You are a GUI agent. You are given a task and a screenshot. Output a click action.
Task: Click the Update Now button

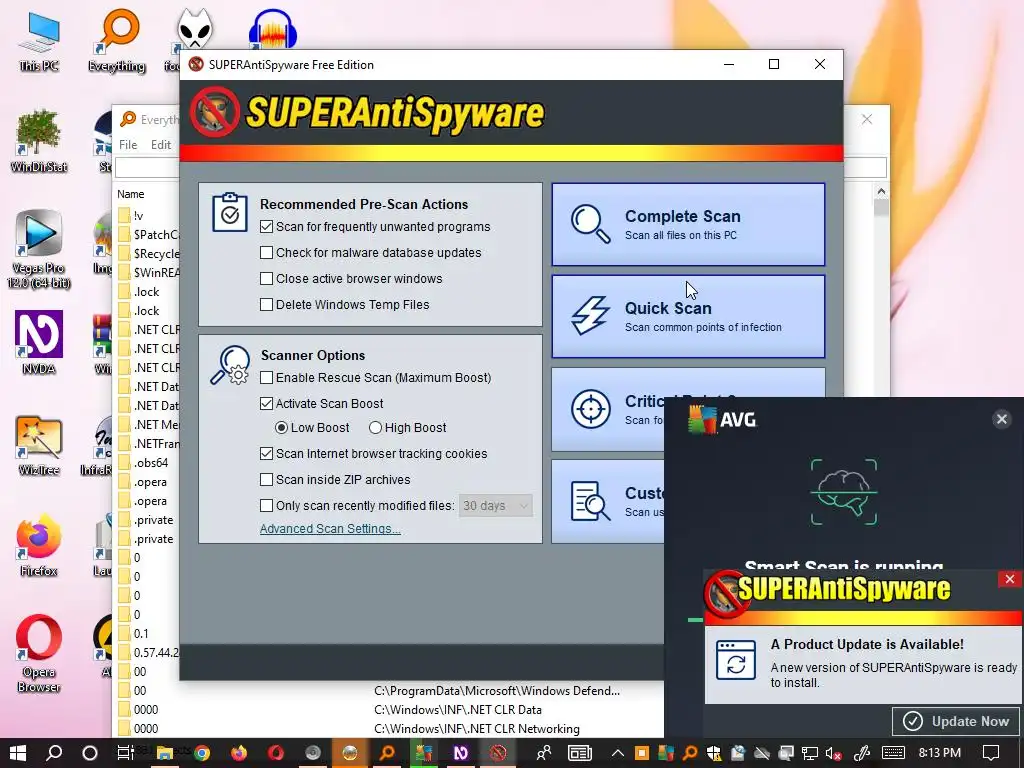click(x=957, y=721)
